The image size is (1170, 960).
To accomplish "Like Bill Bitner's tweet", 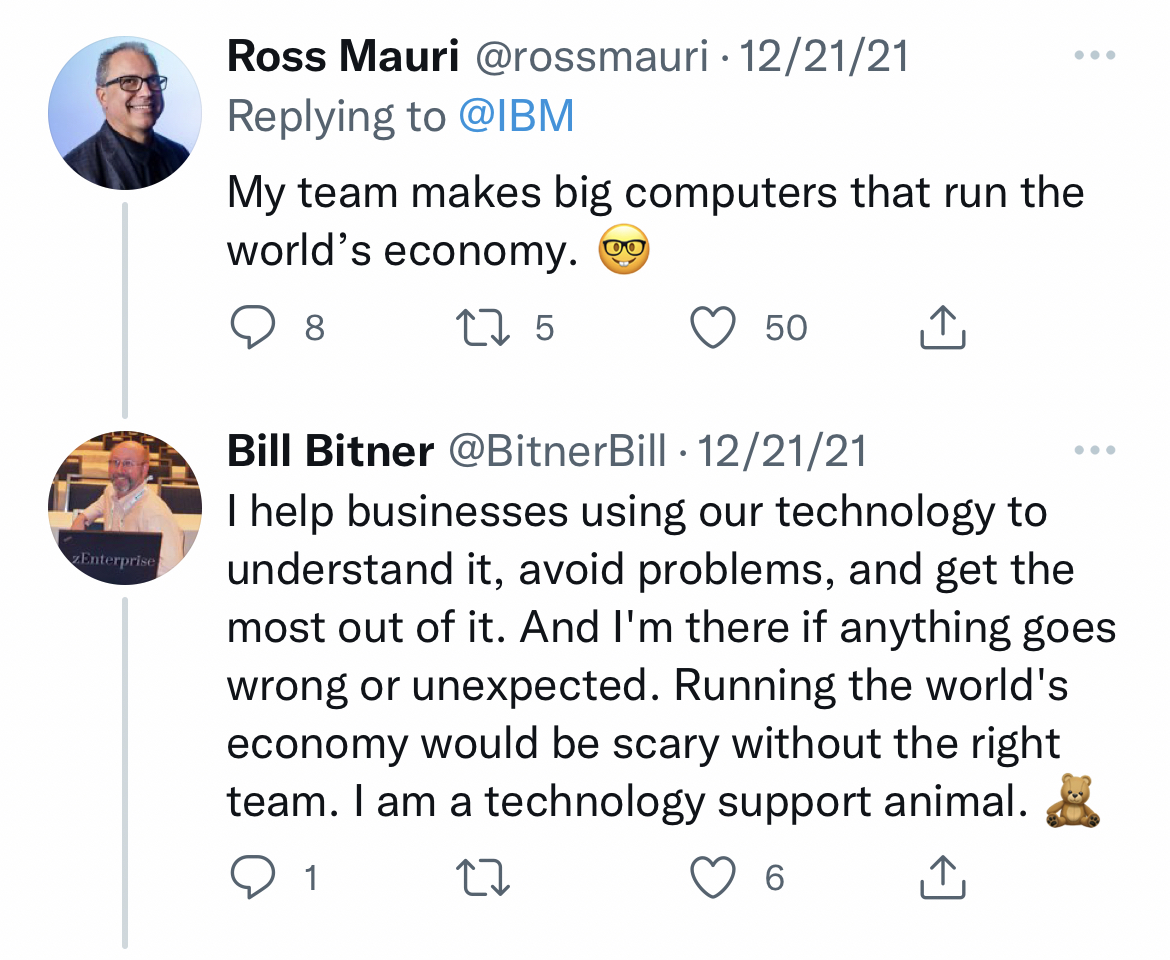I will tap(714, 878).
